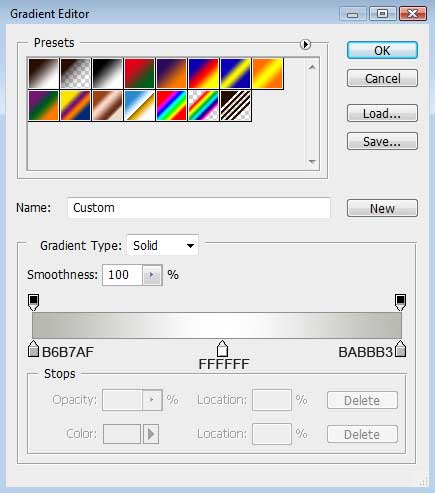Click into the gradient Name field
Image resolution: width=435 pixels, height=493 pixels.
(x=199, y=208)
